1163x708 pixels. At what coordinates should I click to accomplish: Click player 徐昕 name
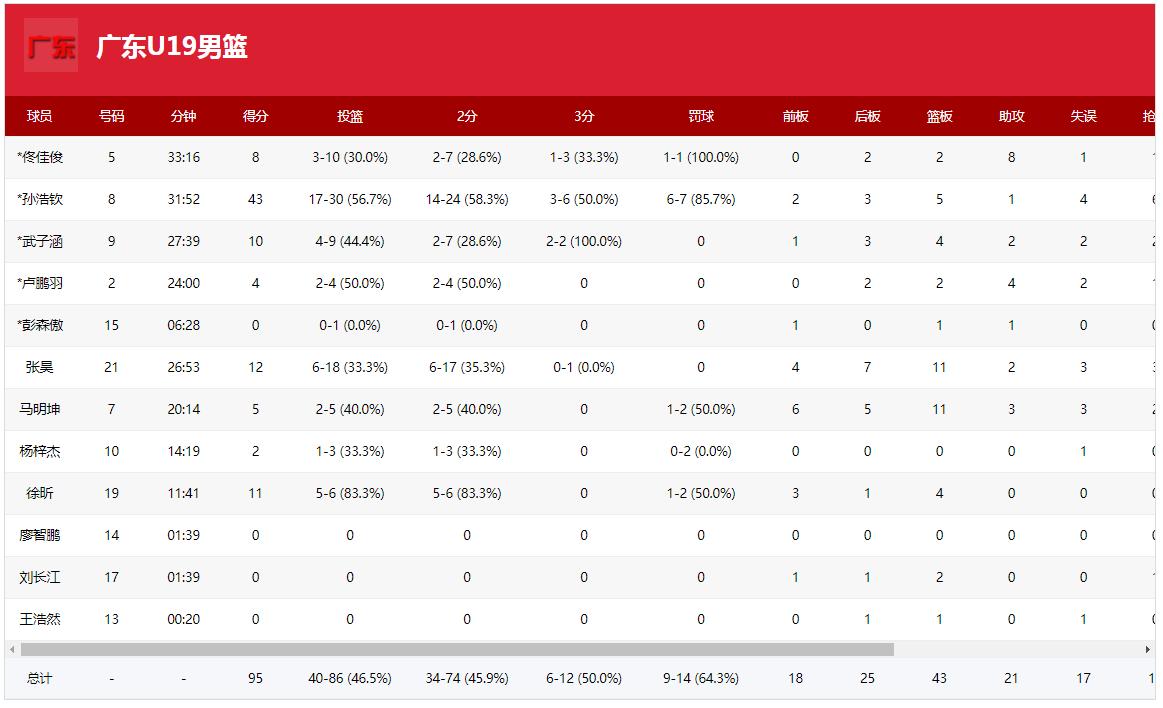tap(40, 493)
